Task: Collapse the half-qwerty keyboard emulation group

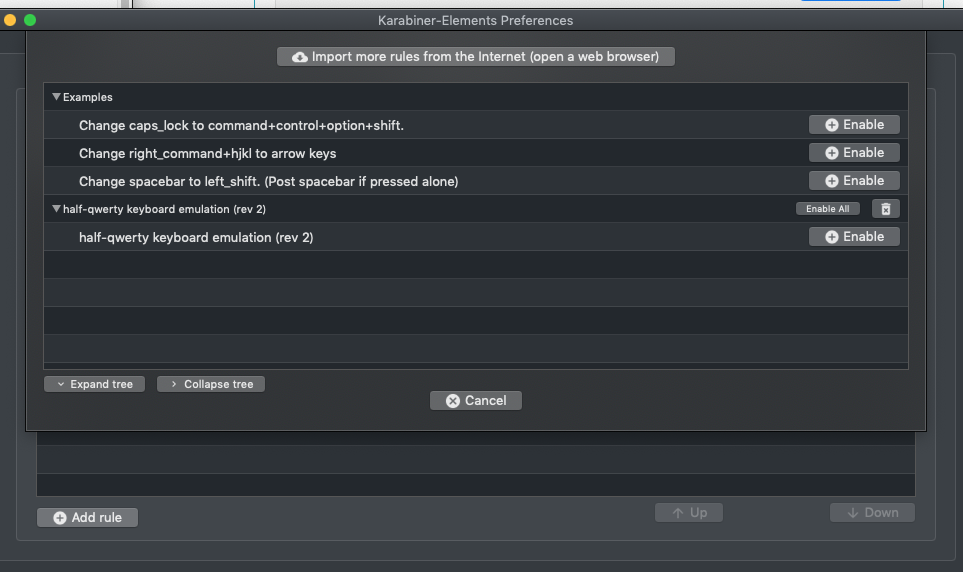Action: click(56, 209)
